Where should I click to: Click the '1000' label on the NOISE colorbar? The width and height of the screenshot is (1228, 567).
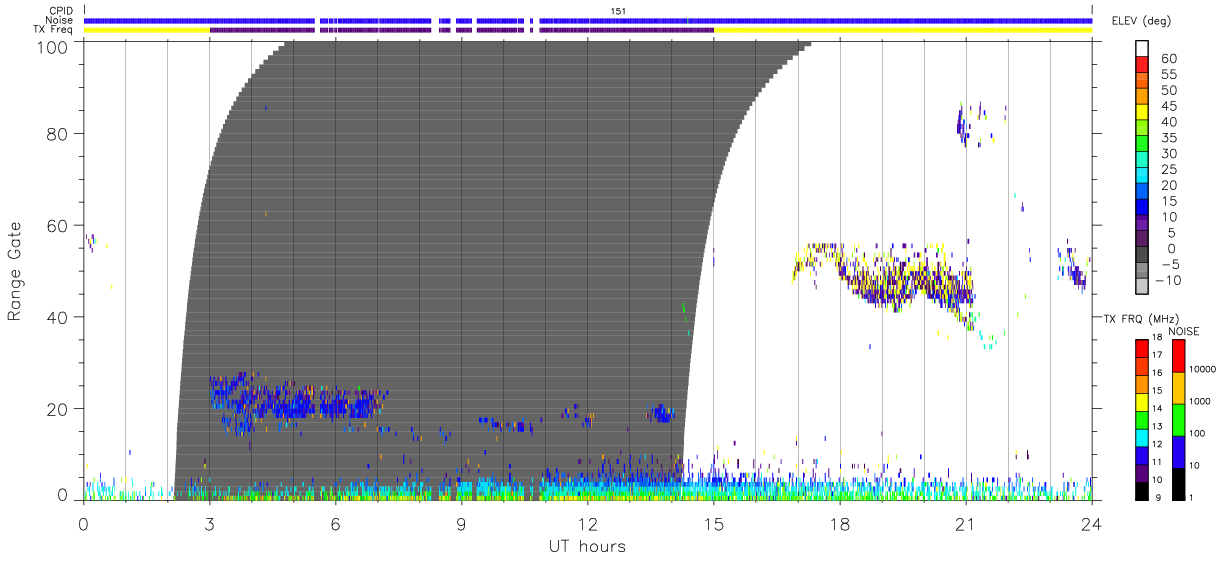[x=1201, y=402]
